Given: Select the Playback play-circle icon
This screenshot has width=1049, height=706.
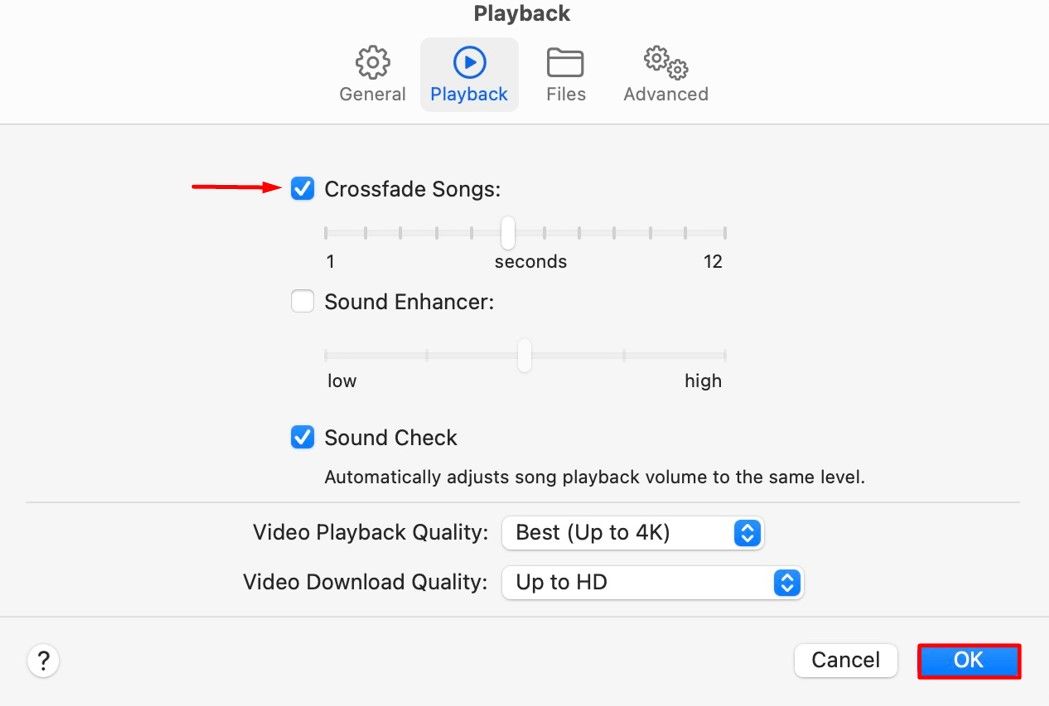Looking at the screenshot, I should 469,63.
